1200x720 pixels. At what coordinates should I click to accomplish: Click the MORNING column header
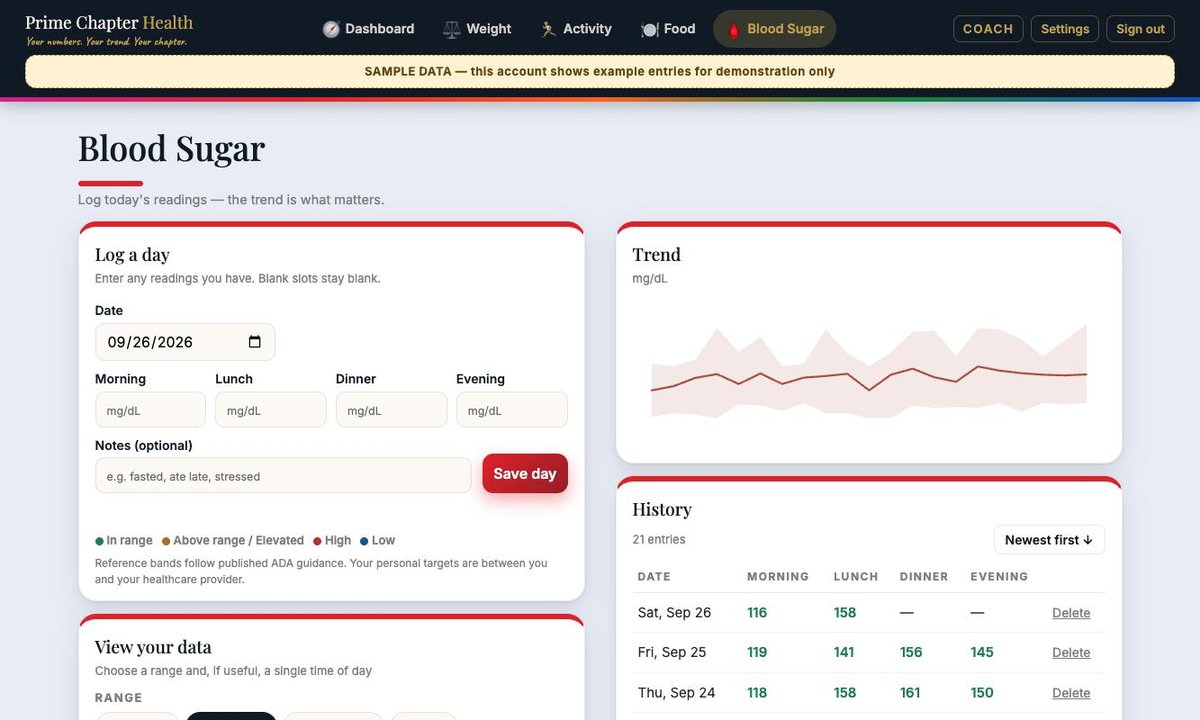(778, 577)
